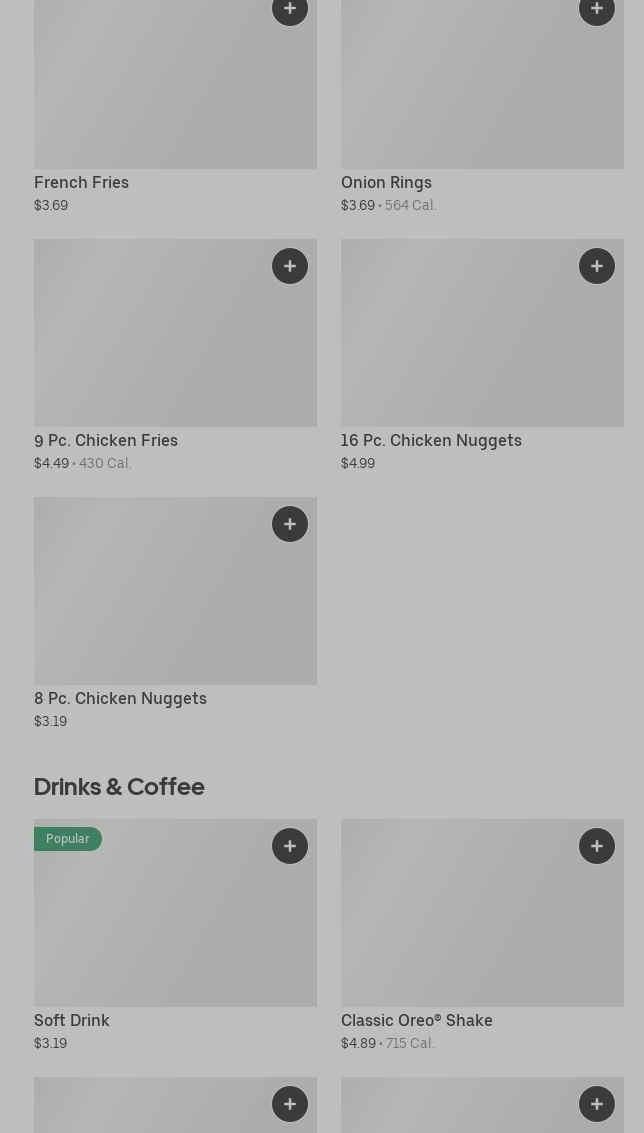This screenshot has height=1133, width=644.
Task: Open 9 Pc. Chicken Fries item name
Action: 106,441
